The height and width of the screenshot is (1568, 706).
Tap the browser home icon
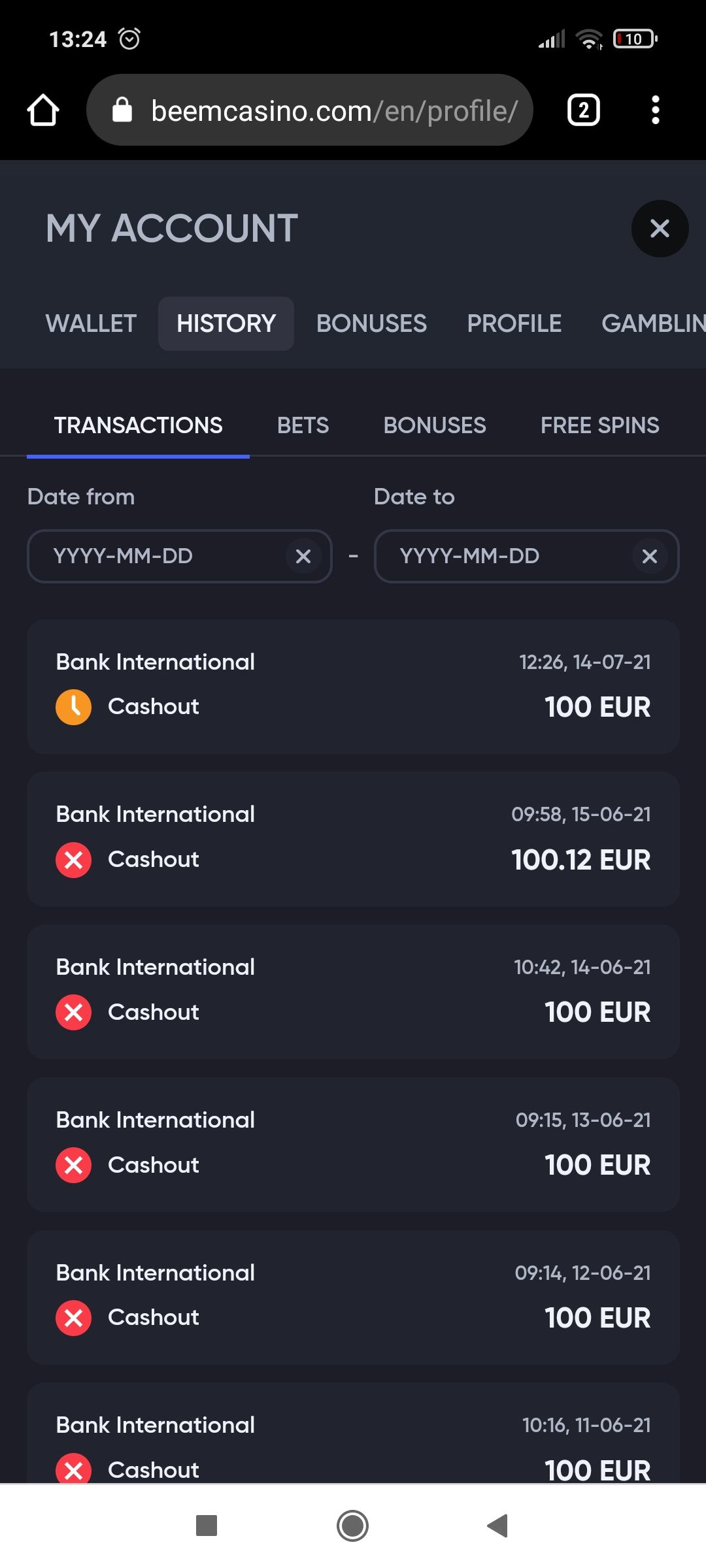43,110
